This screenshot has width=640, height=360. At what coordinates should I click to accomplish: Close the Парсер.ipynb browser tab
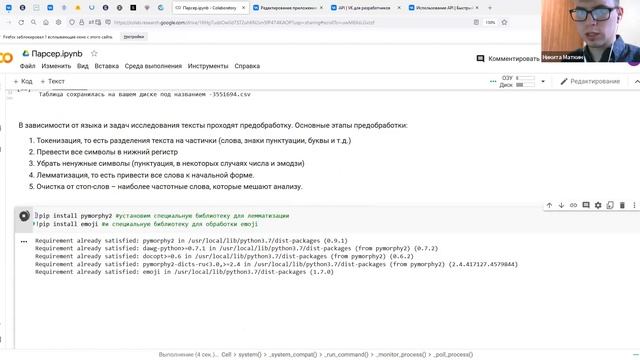tap(244, 8)
